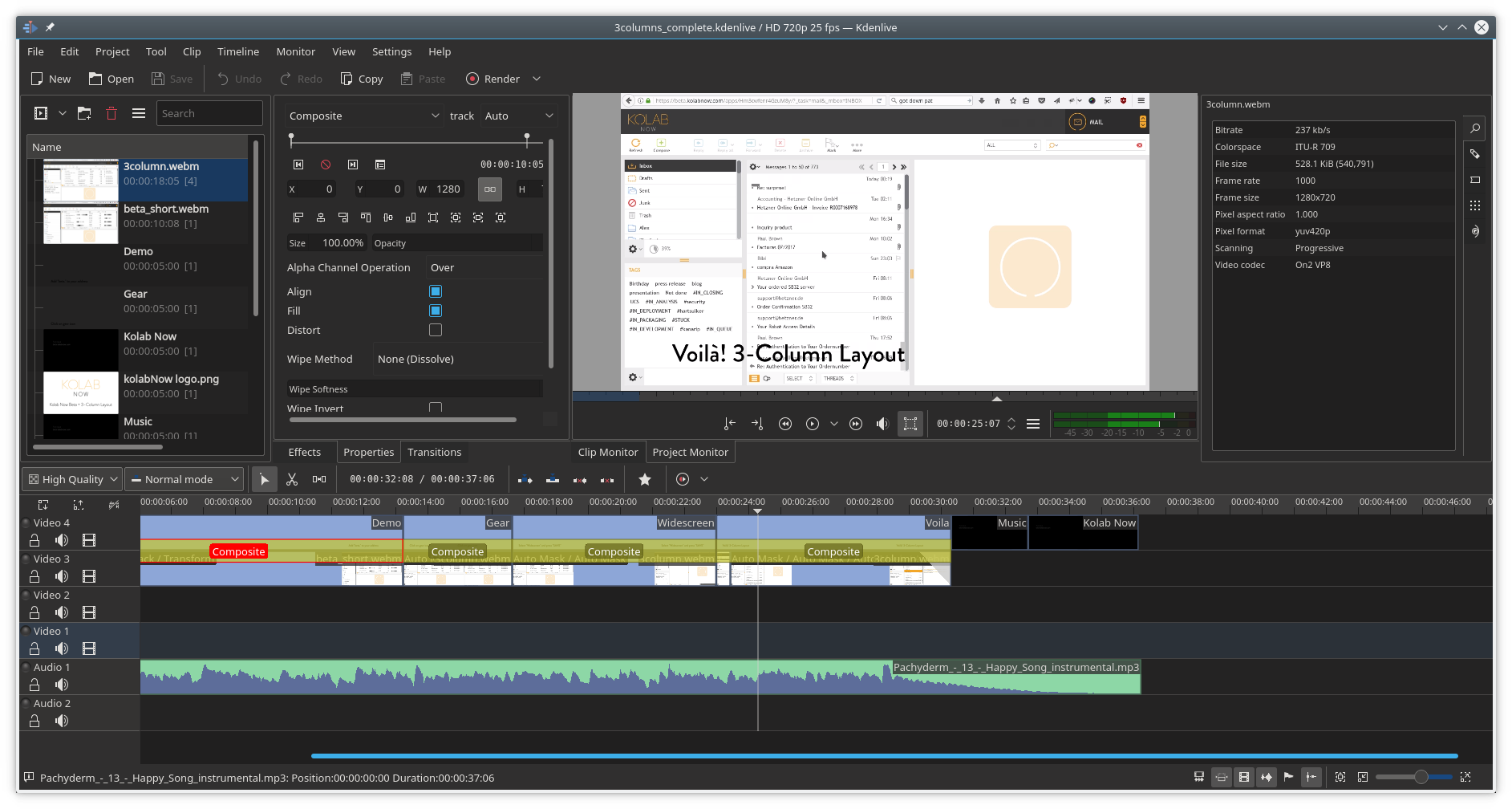
Task: Go to next keyframe in transition panel
Action: (x=353, y=165)
